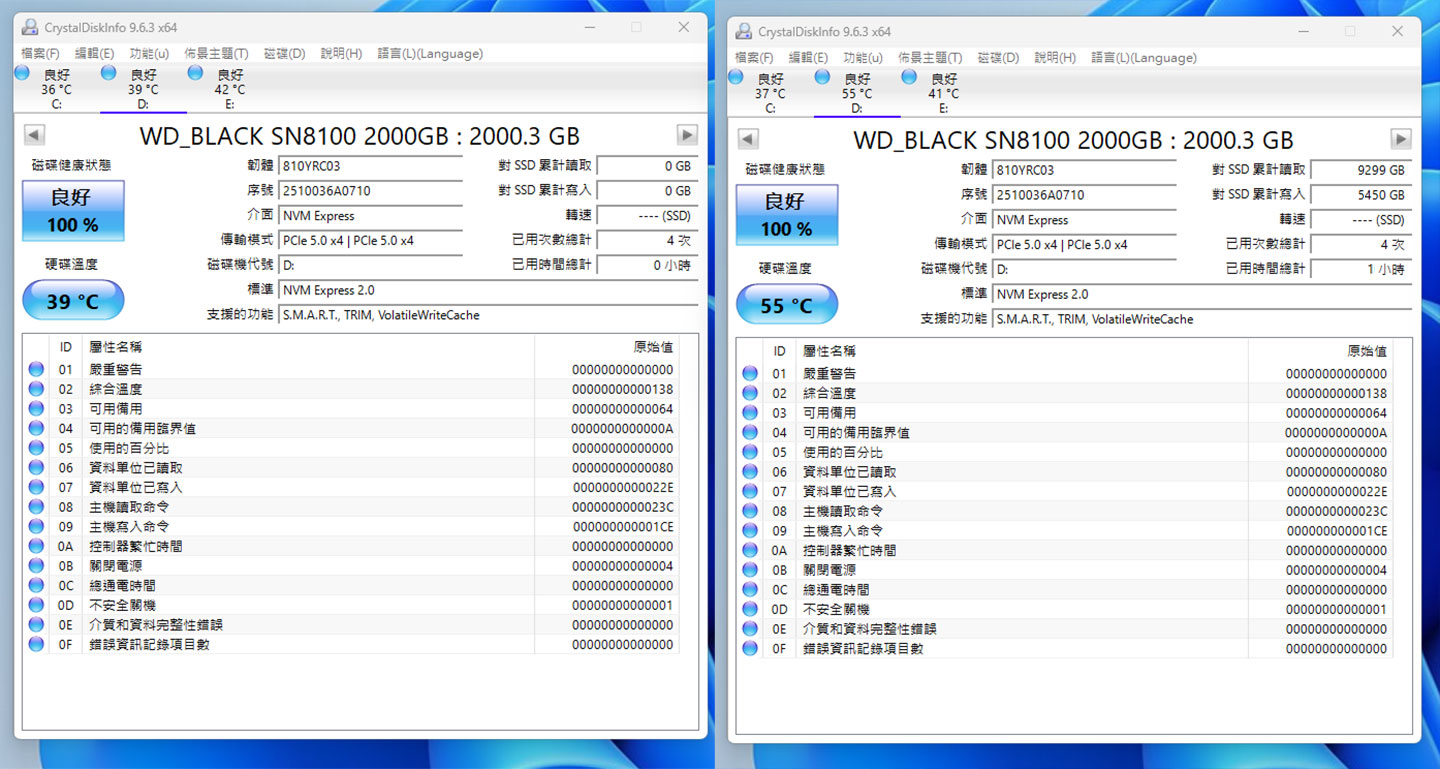
Task: Select the C: drive health icon showing 36 °C
Action: [21, 73]
